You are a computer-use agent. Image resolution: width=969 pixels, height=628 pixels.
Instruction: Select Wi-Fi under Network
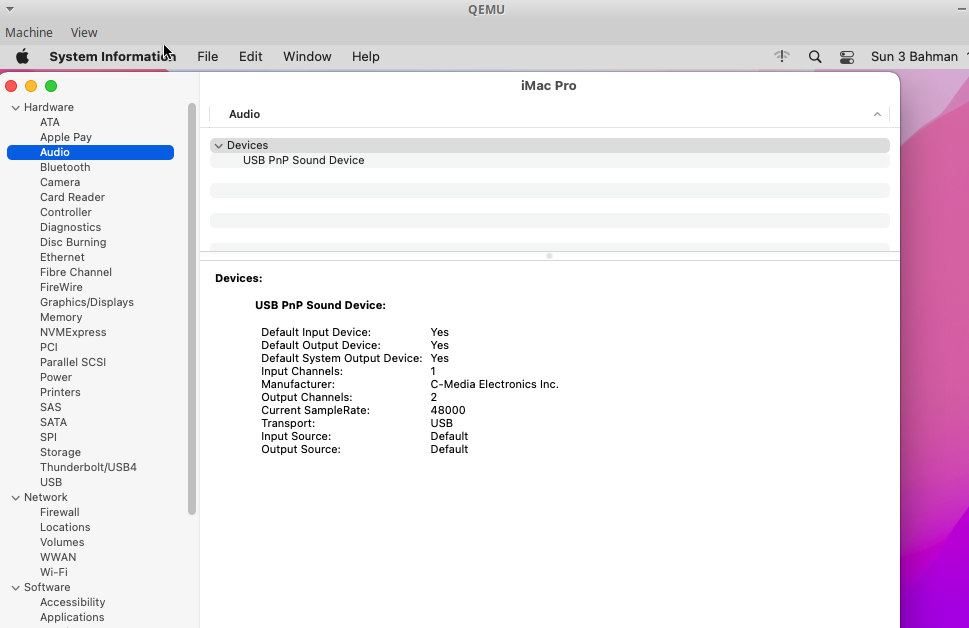point(54,573)
